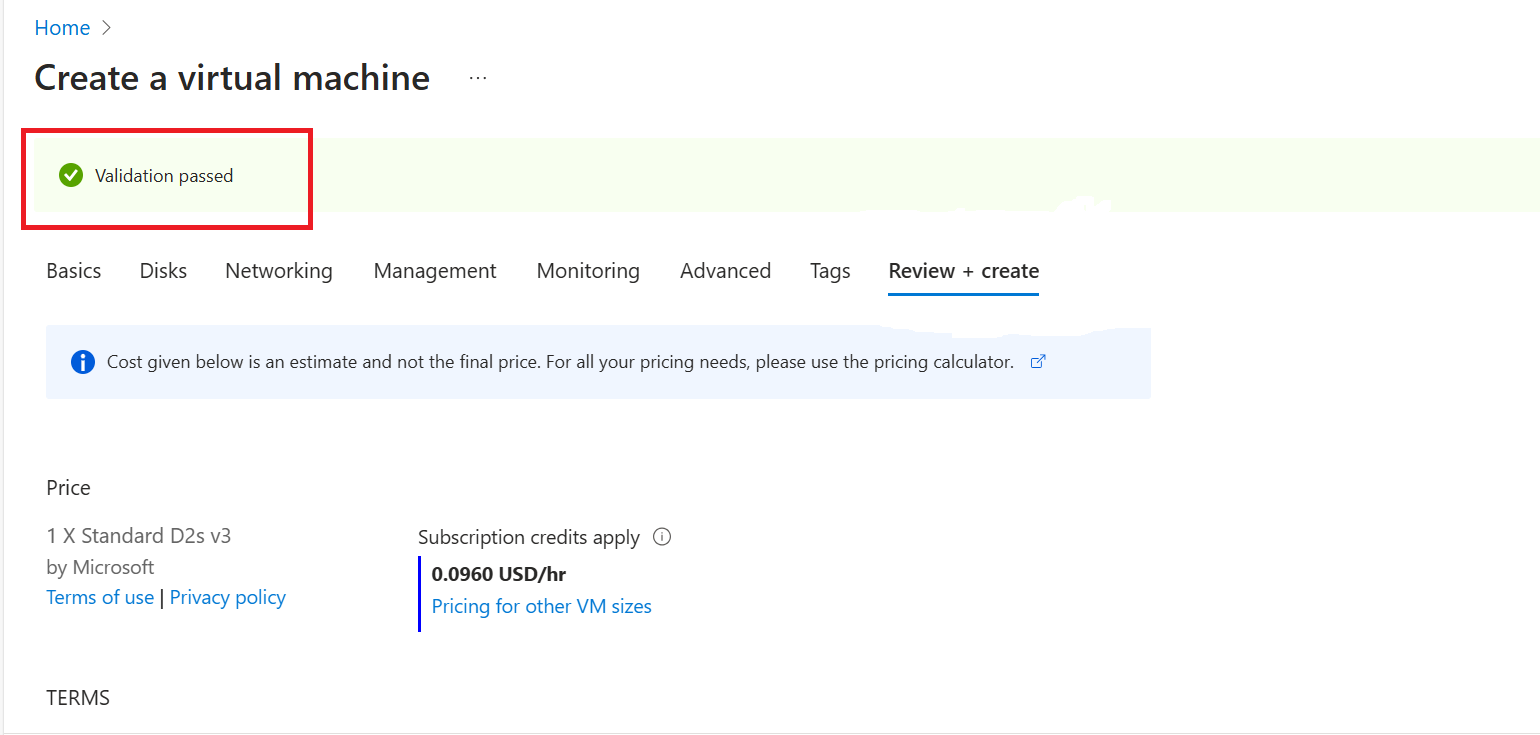Click the 0.0960 USD/hr price text

click(499, 574)
